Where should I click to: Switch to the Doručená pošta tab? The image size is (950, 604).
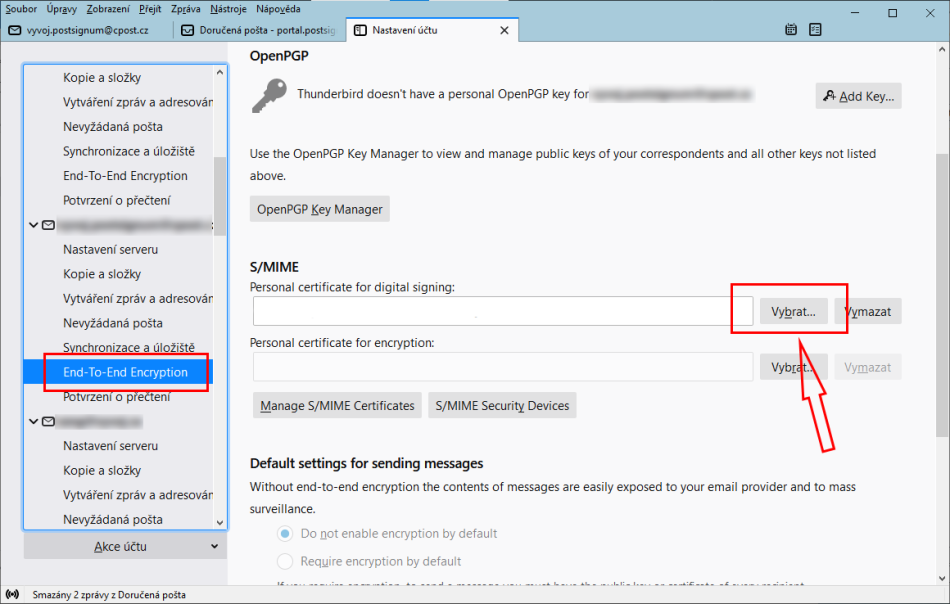coord(260,30)
